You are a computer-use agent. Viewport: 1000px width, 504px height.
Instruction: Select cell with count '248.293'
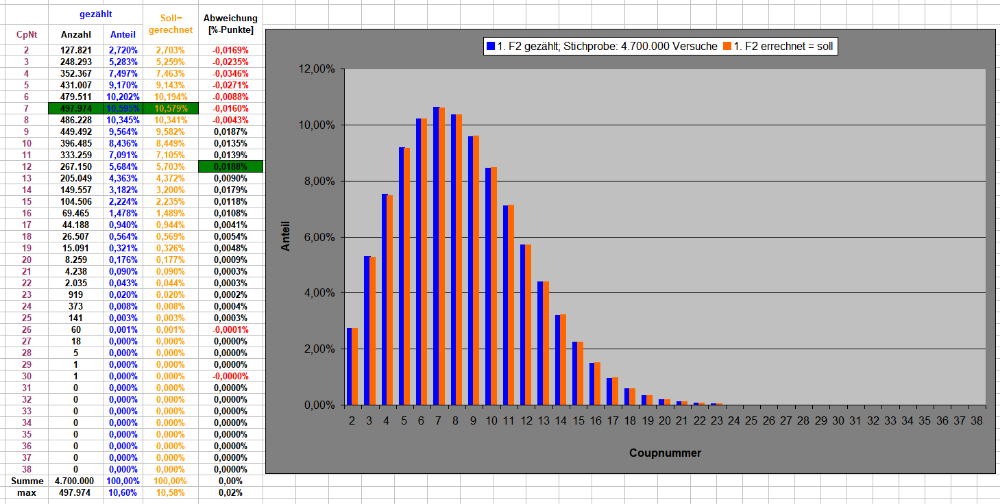(77, 62)
